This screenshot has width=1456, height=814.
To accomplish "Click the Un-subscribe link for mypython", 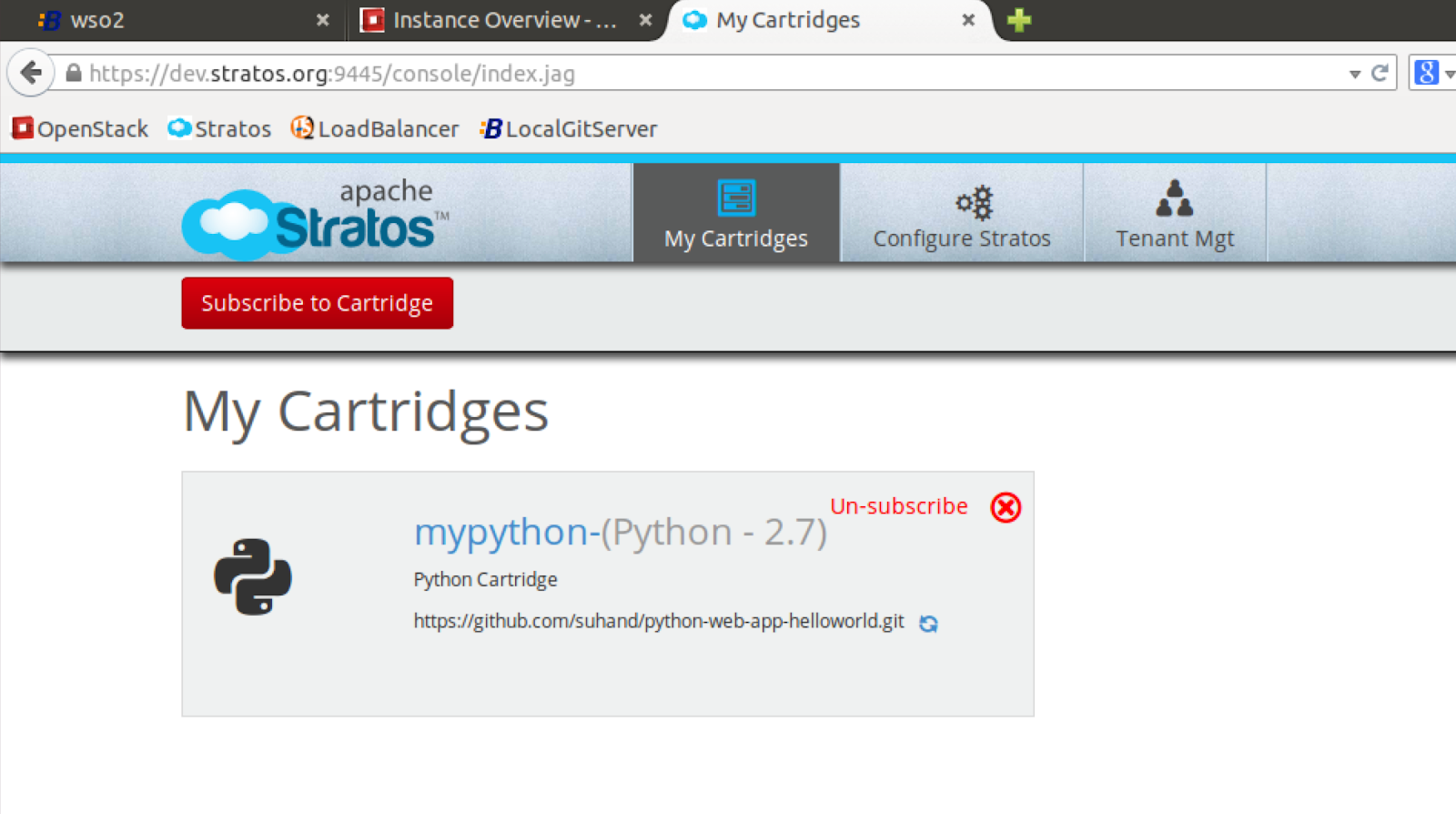I will [x=899, y=506].
